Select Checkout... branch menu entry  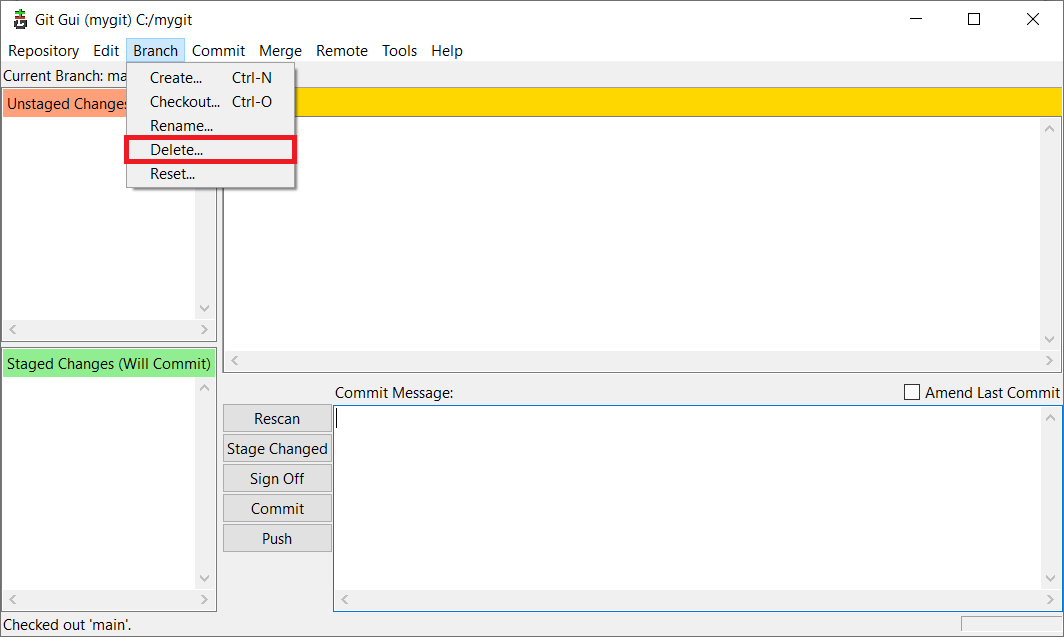tap(184, 102)
